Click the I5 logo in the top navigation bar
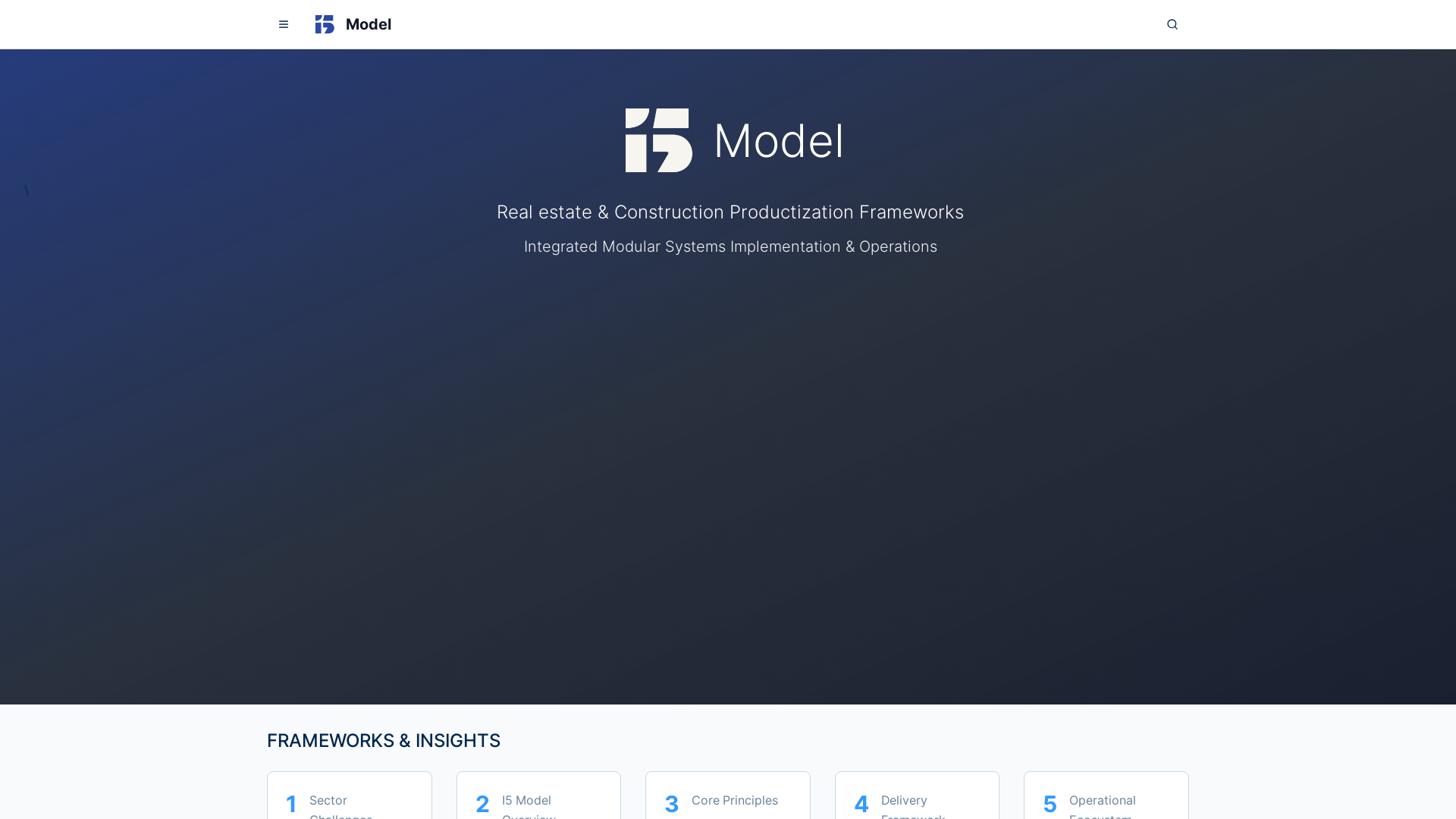1456x819 pixels. [325, 24]
